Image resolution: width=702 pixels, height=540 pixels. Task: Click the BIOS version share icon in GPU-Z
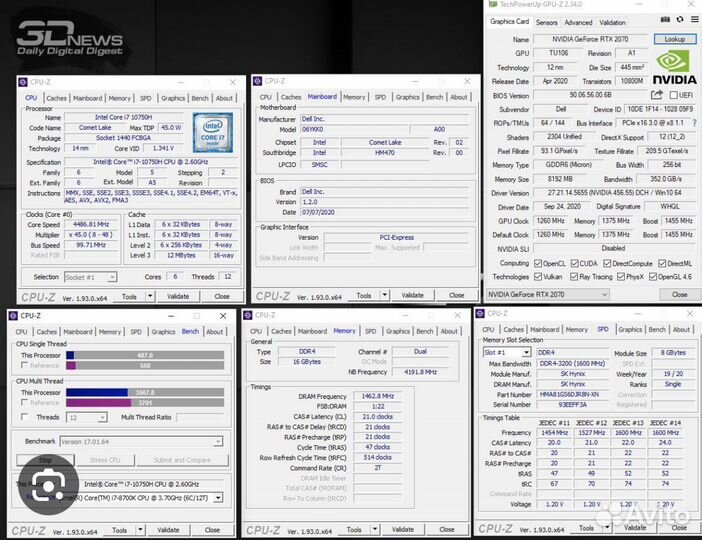pos(656,95)
